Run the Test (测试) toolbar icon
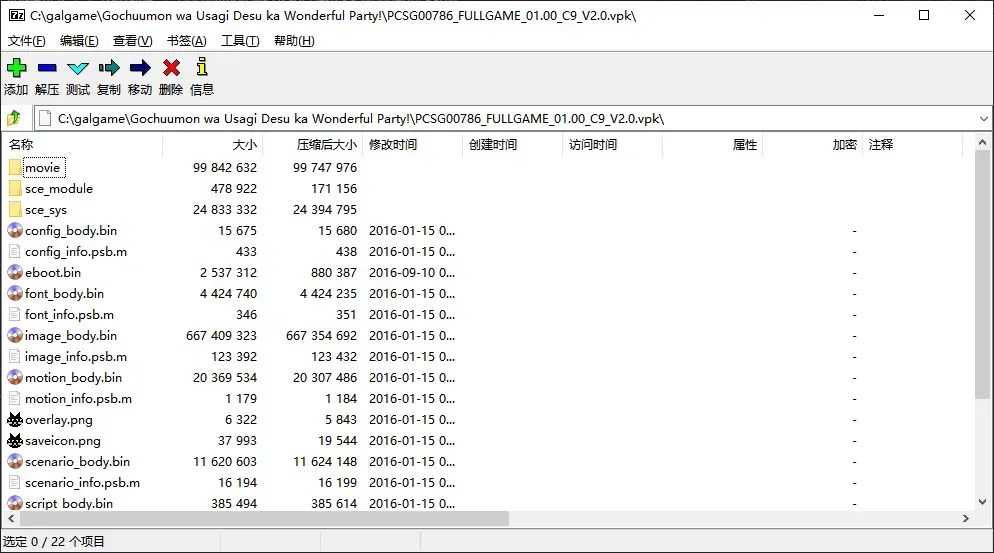The height and width of the screenshot is (553, 994). point(78,68)
